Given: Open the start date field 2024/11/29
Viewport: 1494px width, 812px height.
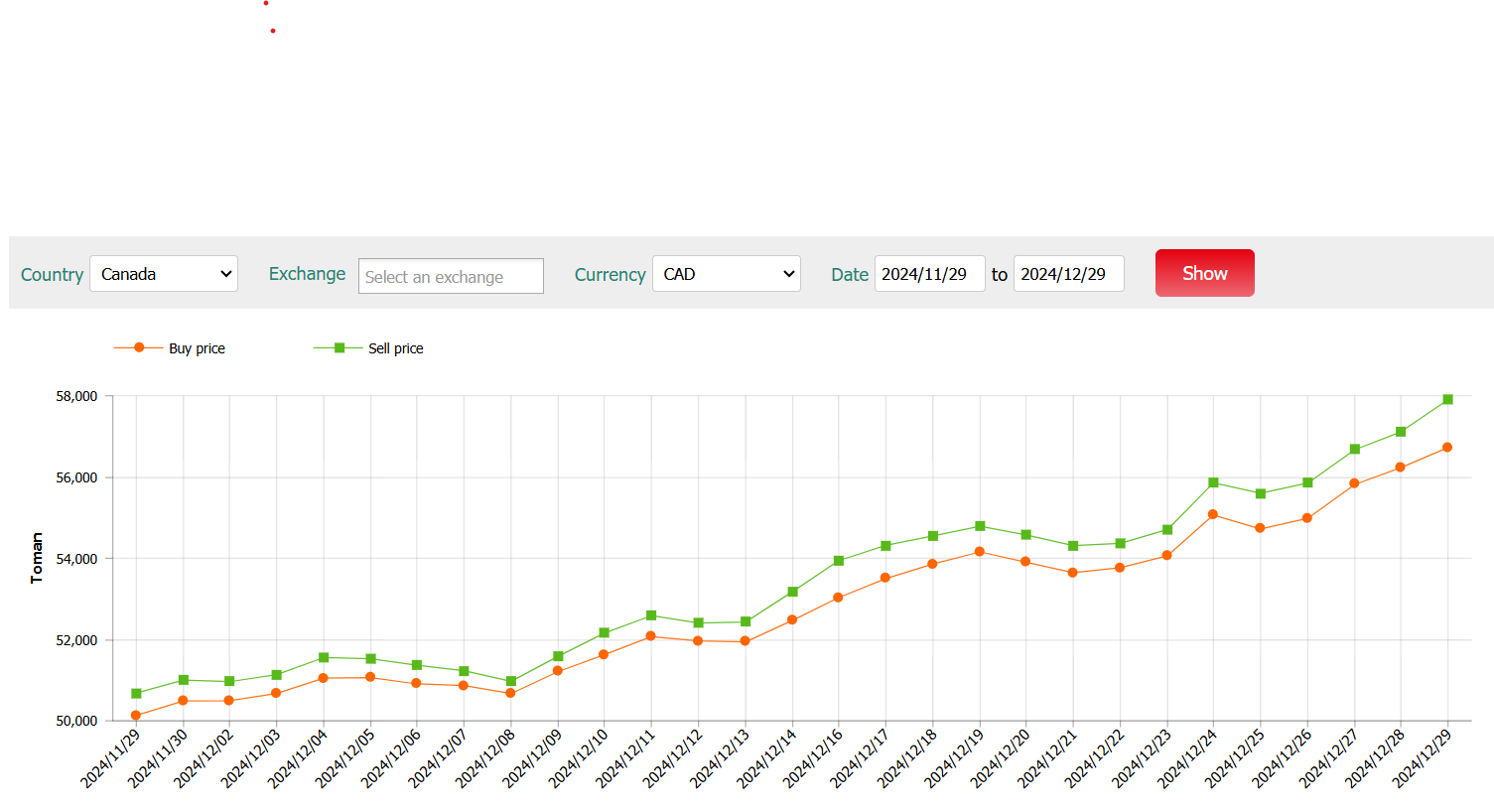Looking at the screenshot, I should tap(929, 274).
